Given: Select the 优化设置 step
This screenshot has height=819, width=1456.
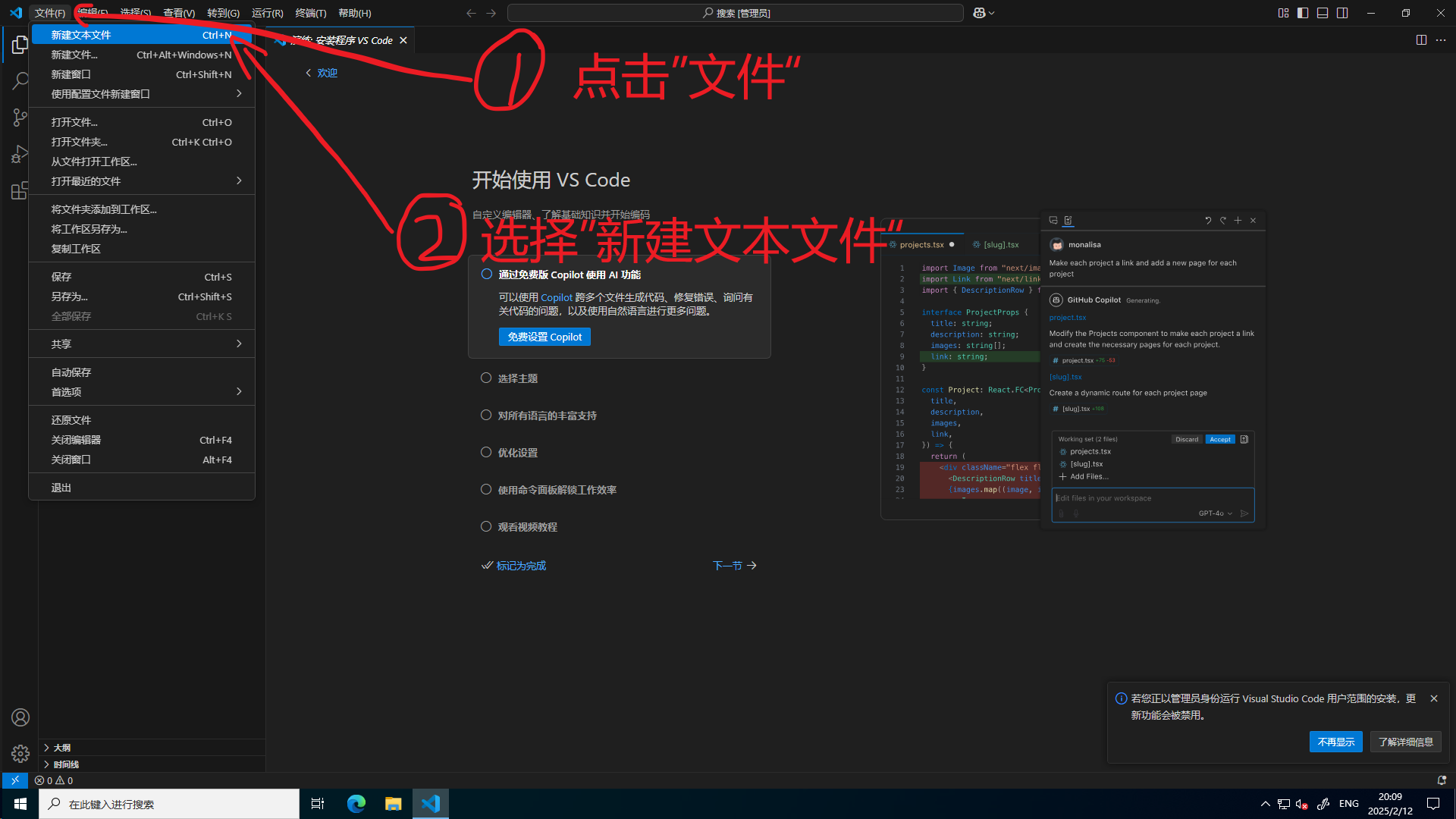Looking at the screenshot, I should [518, 453].
